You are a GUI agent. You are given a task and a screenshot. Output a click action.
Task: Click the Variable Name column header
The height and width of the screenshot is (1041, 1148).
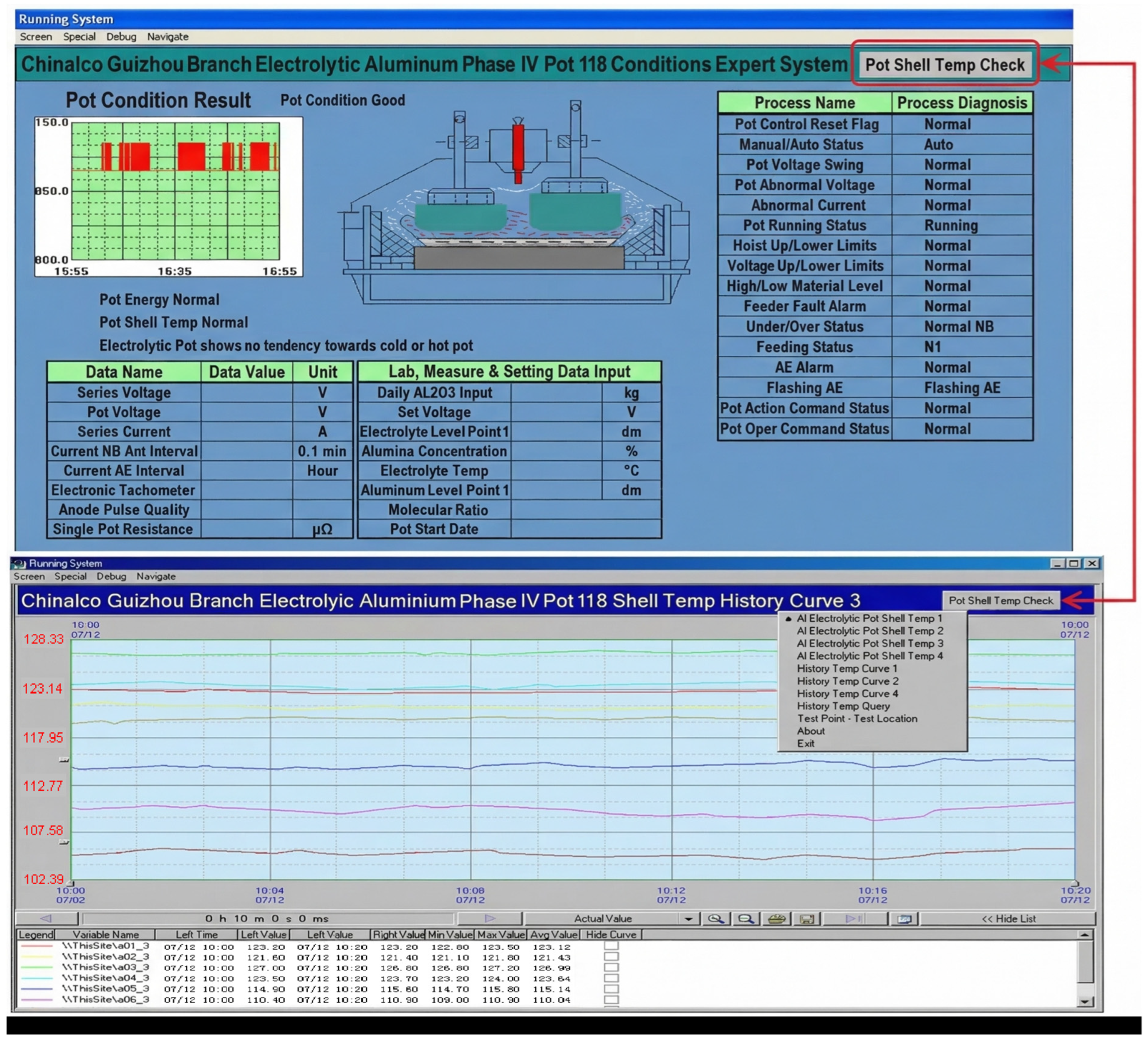coord(105,935)
